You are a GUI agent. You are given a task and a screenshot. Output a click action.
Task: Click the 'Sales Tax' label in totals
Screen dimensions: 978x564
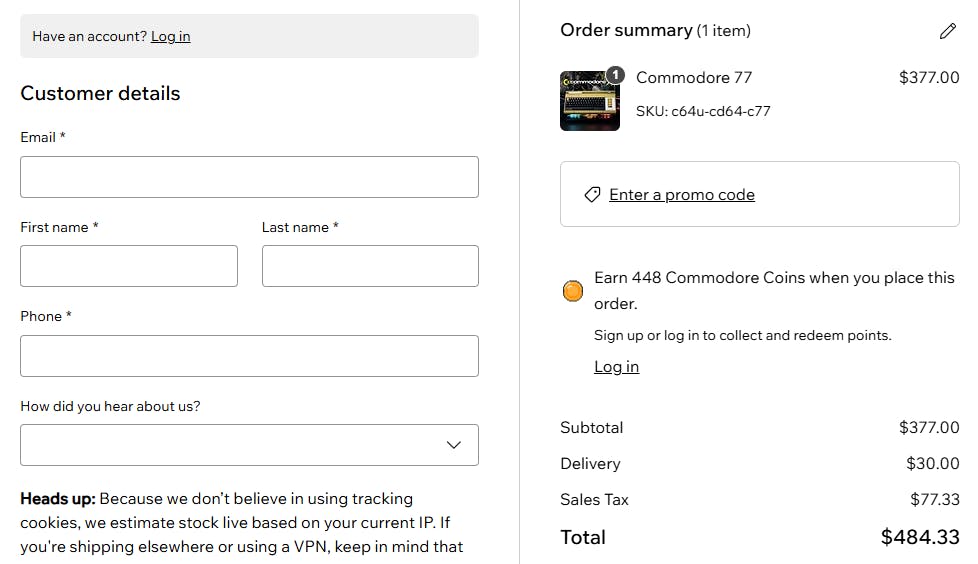tap(594, 500)
